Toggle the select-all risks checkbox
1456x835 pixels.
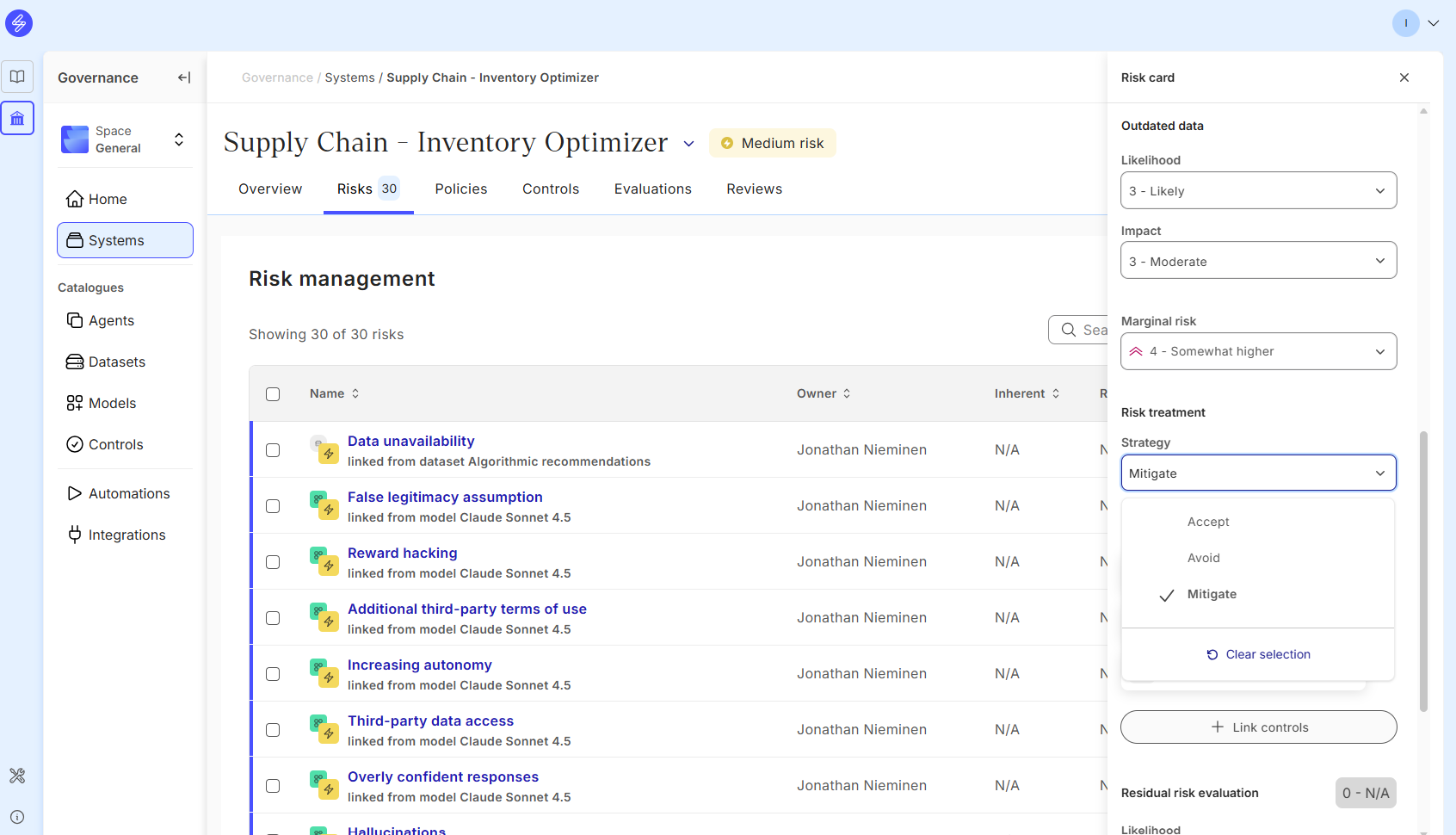[273, 394]
